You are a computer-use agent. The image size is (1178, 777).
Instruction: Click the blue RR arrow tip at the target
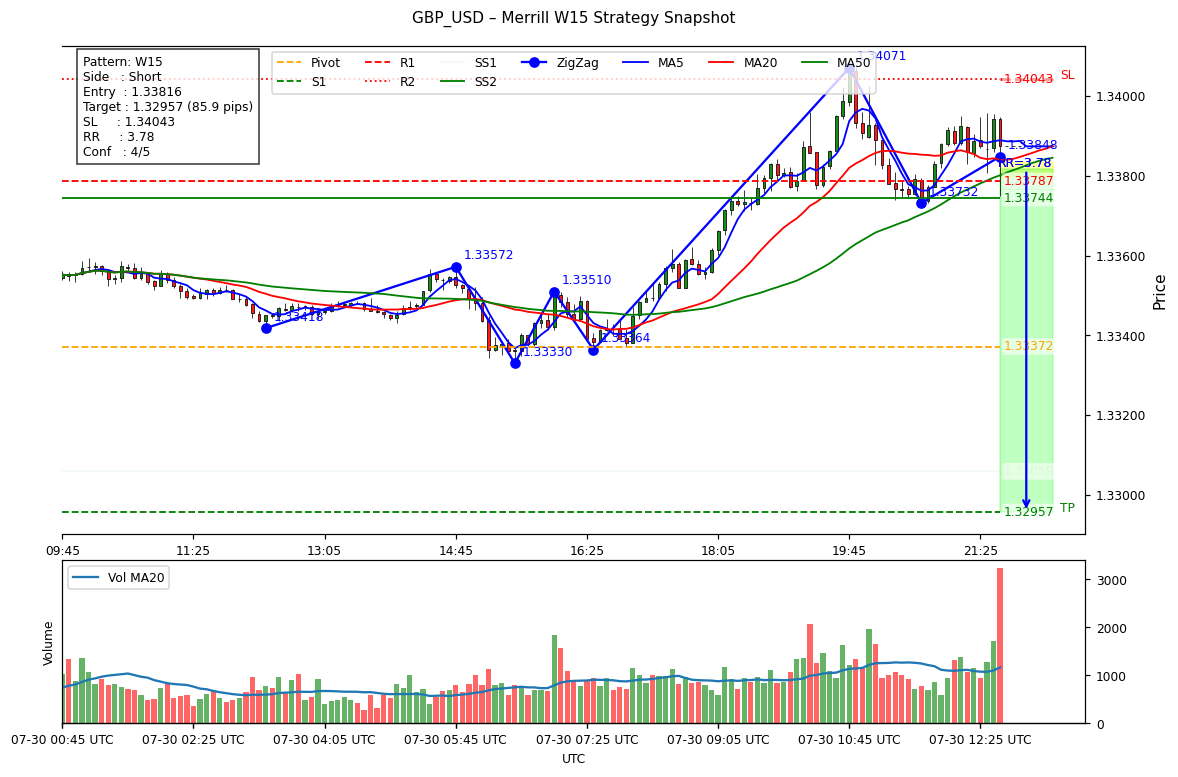click(1026, 504)
